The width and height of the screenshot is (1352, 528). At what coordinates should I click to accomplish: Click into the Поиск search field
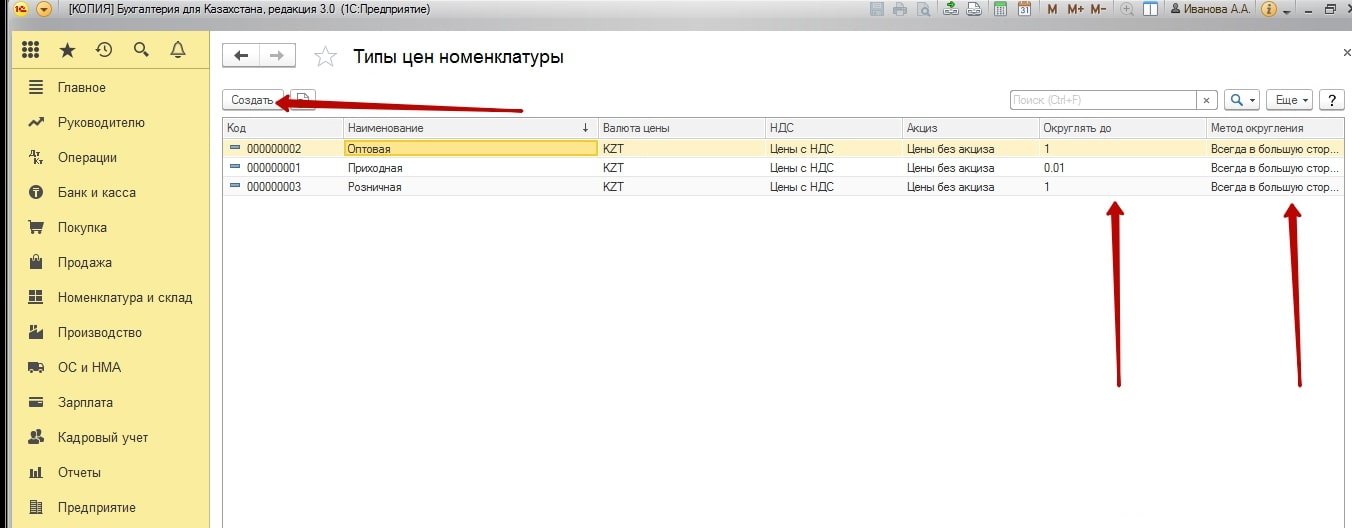1102,100
